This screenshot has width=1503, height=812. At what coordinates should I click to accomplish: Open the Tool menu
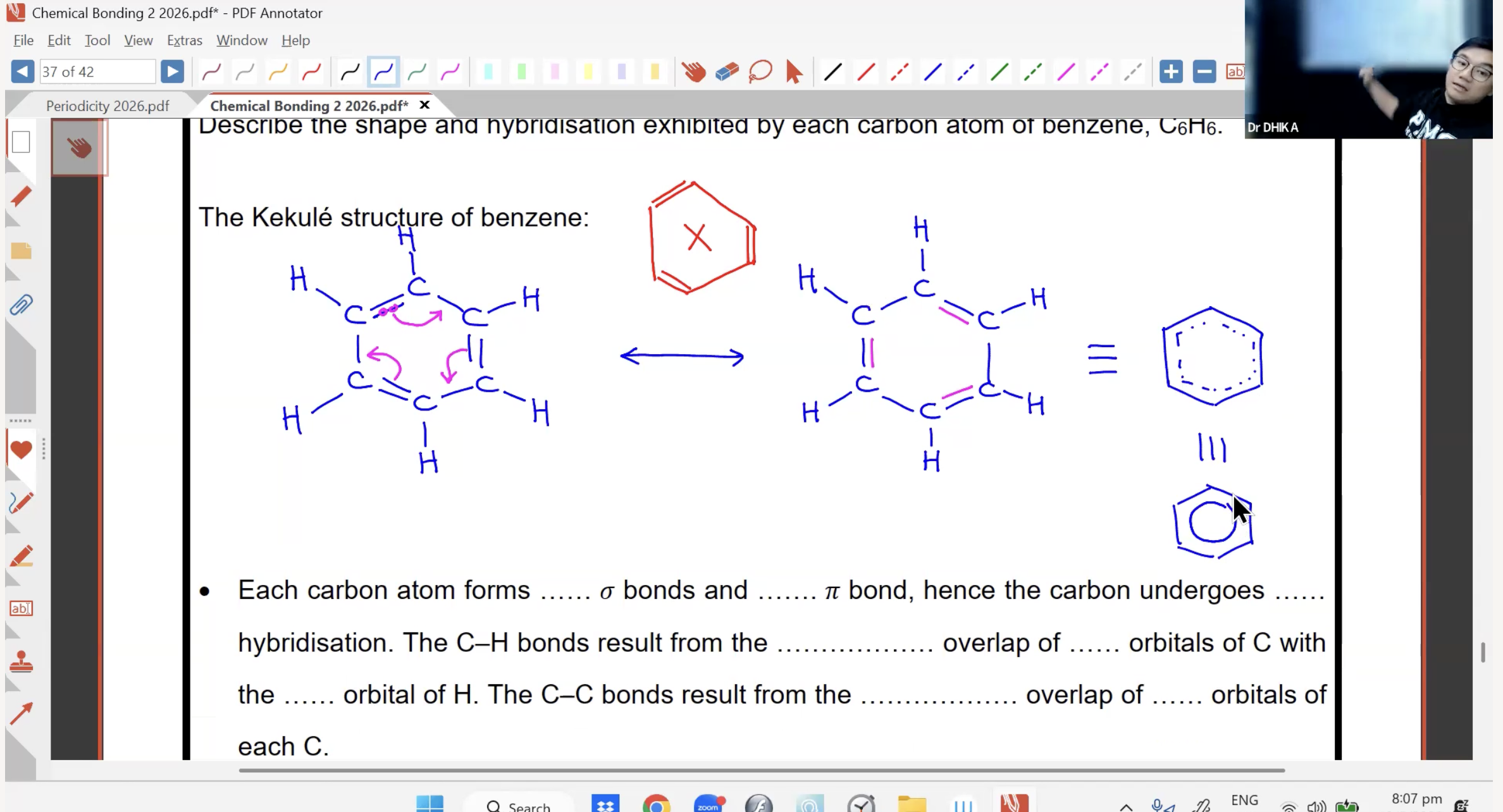pyautogui.click(x=97, y=40)
